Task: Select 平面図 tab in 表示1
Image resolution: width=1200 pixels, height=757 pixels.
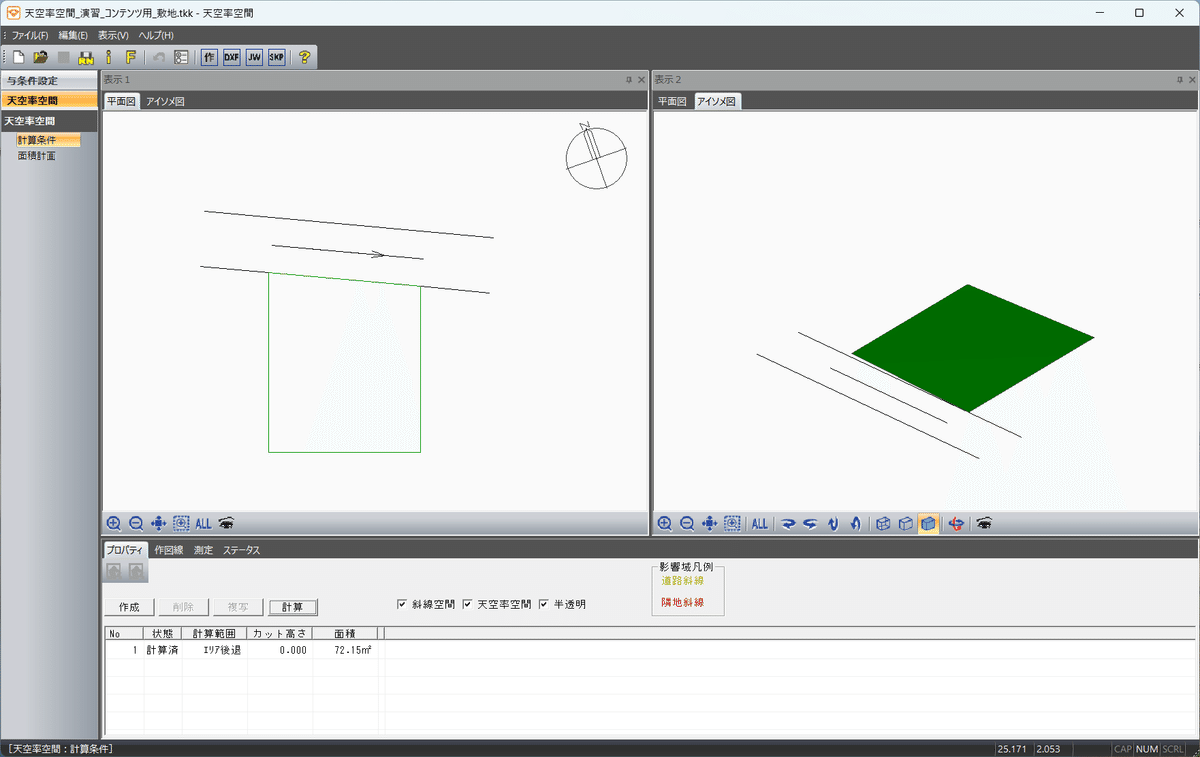Action: [122, 101]
